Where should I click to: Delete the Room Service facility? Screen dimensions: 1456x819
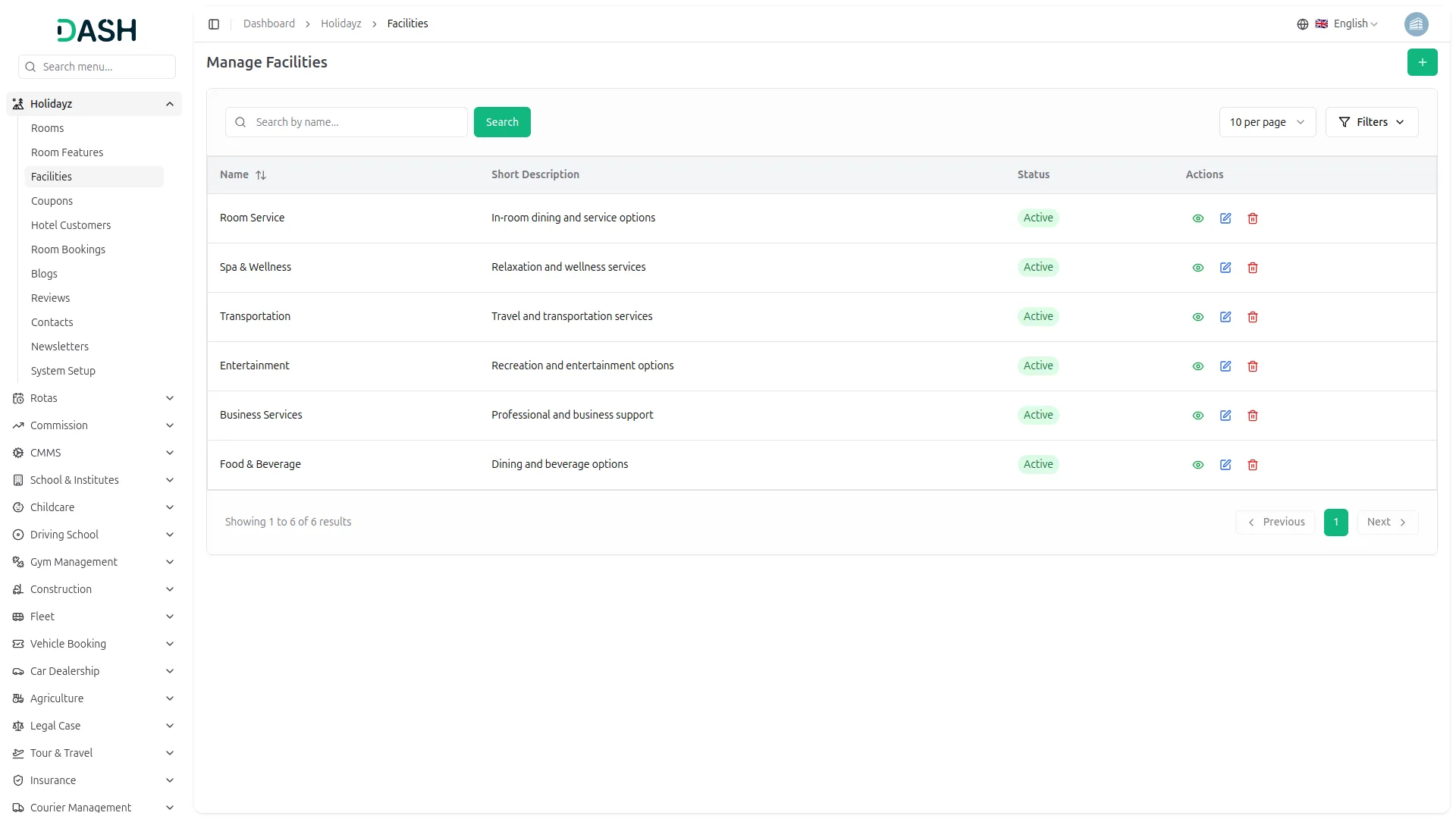click(1253, 218)
